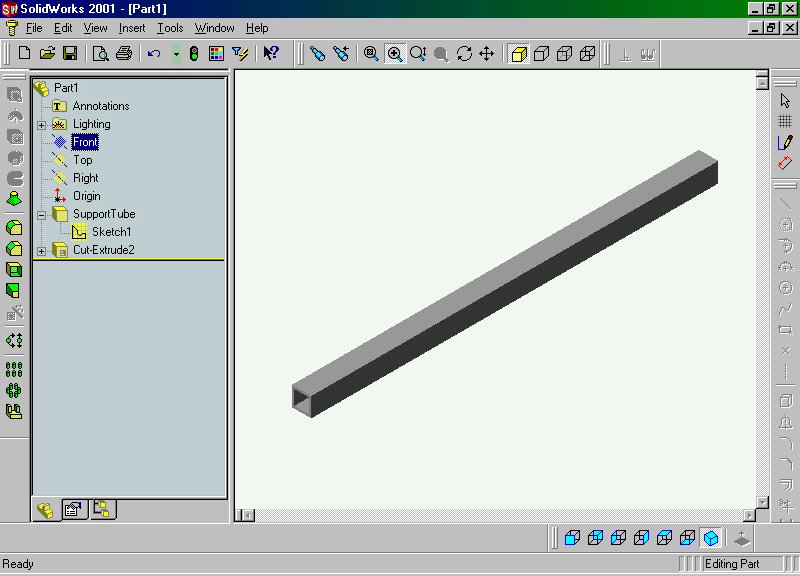Open the Insert menu
The width and height of the screenshot is (800, 576).
pos(132,28)
